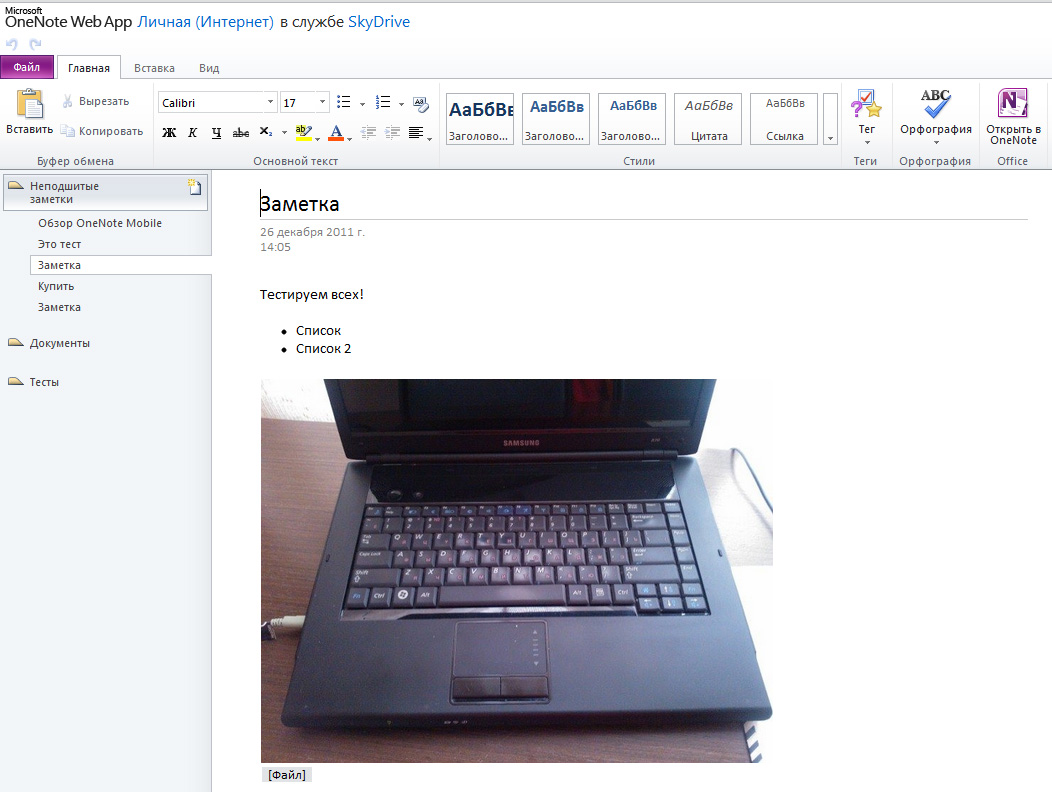Switch to the Вставка ribbon tab
The image size is (1052, 792).
(154, 68)
